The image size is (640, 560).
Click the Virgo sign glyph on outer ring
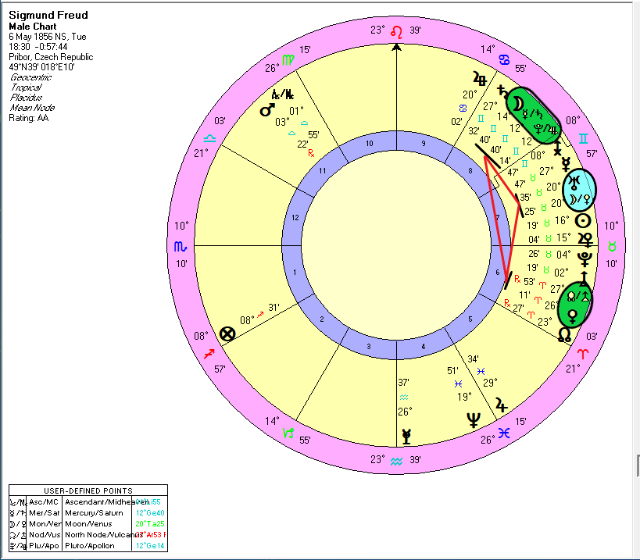coord(288,60)
